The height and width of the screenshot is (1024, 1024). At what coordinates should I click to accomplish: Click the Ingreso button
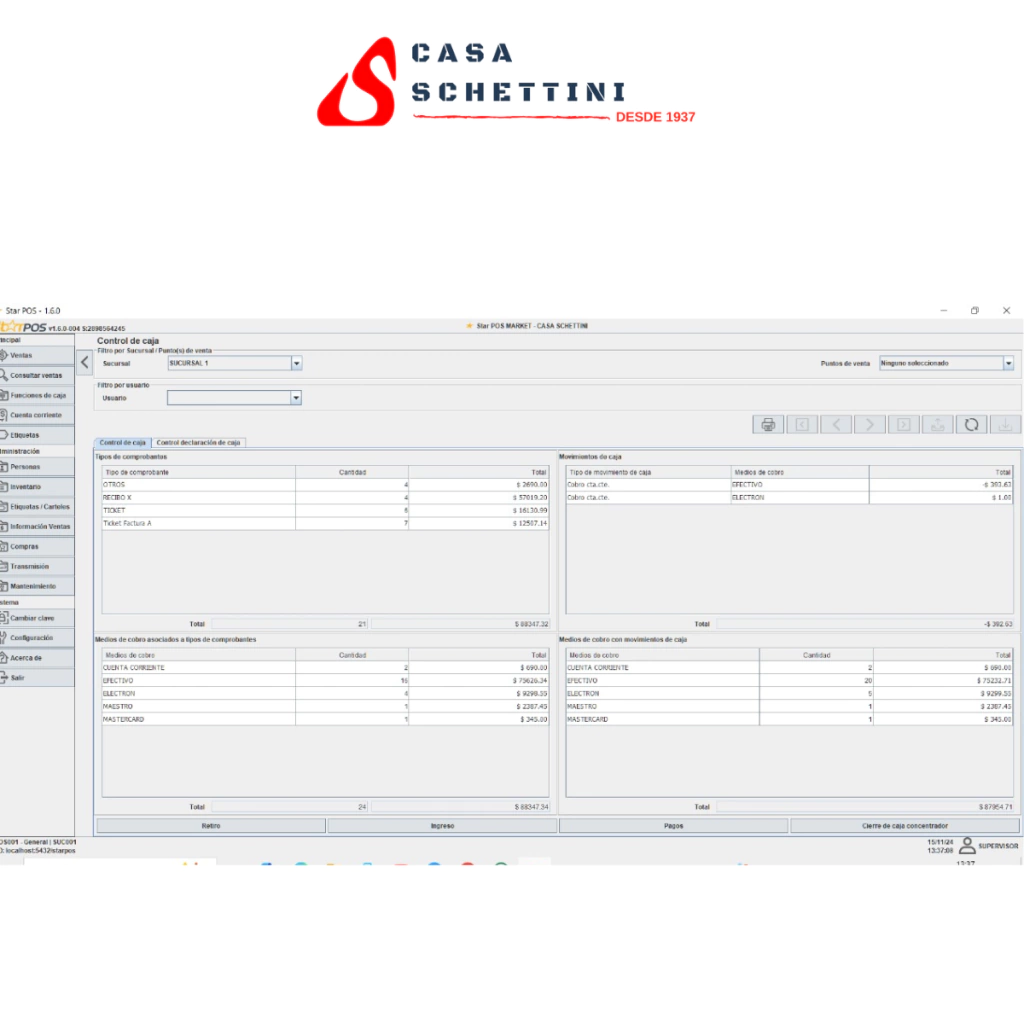coord(442,826)
